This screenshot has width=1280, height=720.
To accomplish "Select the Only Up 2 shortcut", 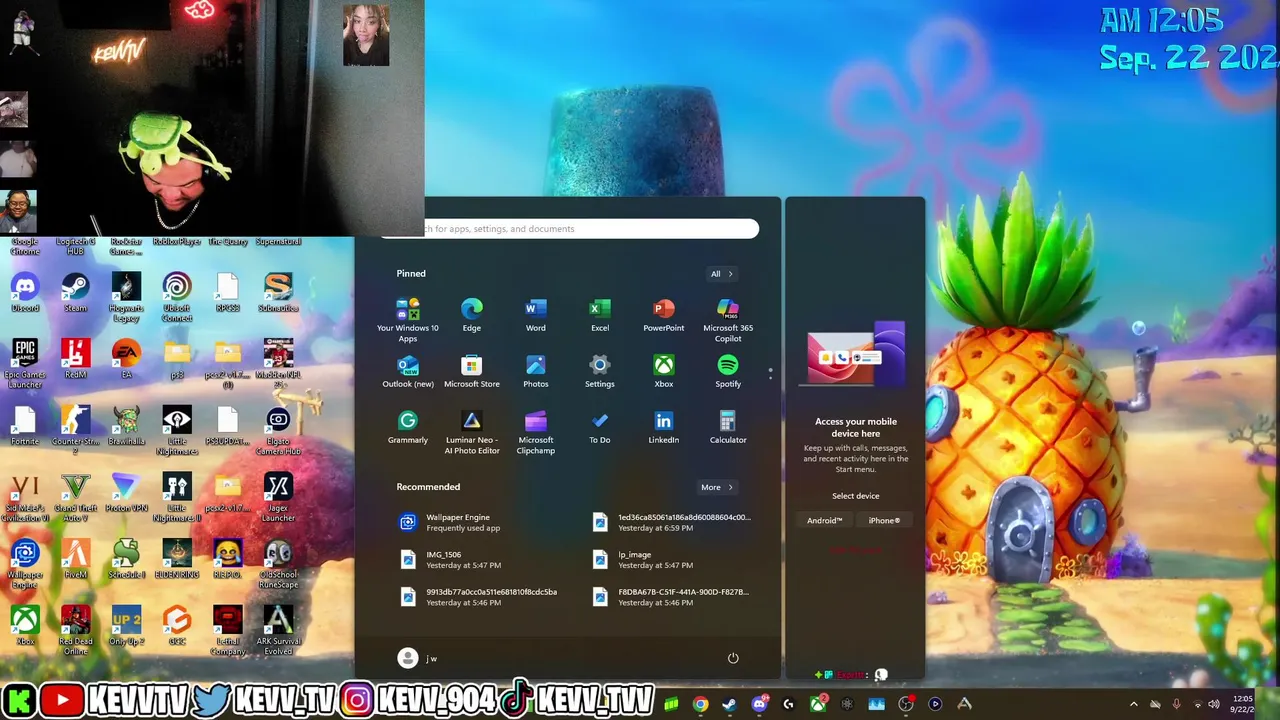I will [x=126, y=625].
